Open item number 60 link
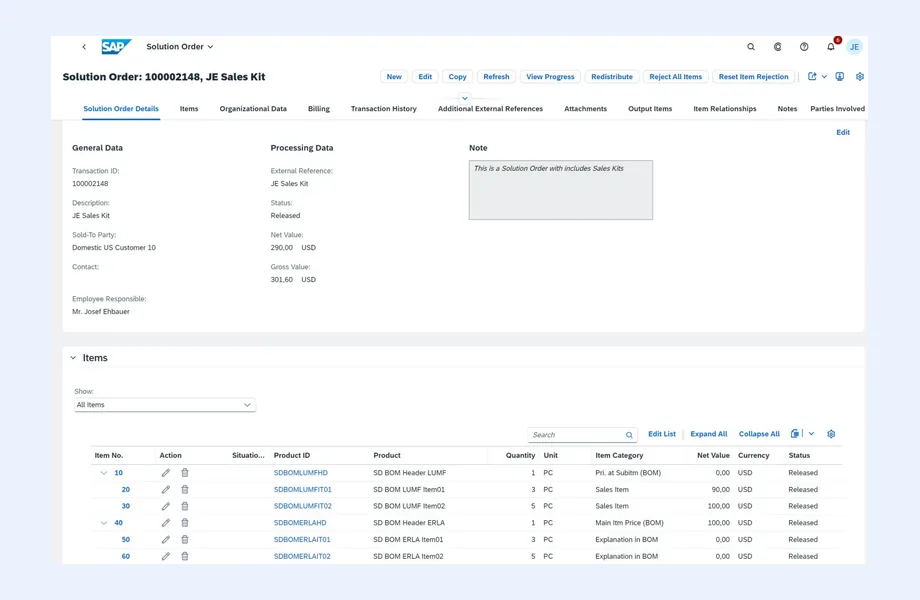The image size is (920, 600). [126, 556]
